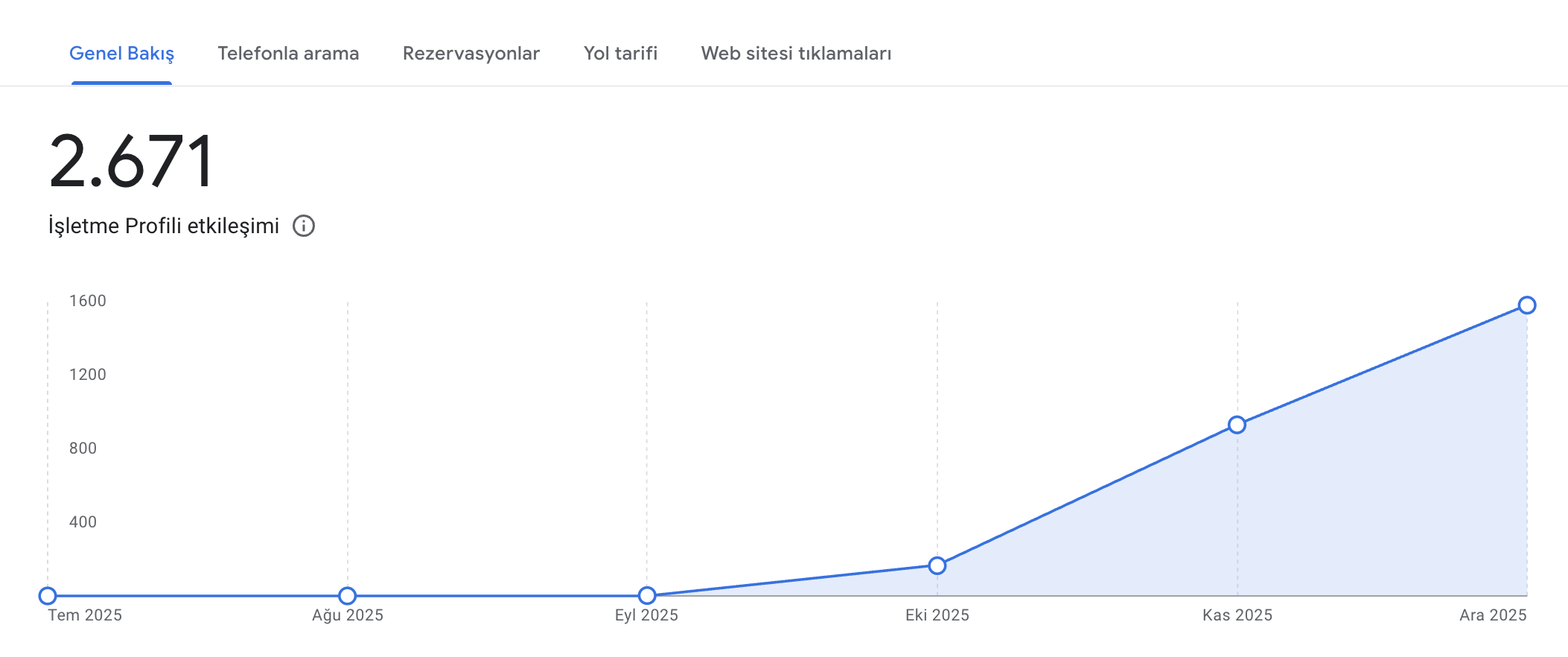Click the Eki 2025 x-axis label

pos(937,615)
